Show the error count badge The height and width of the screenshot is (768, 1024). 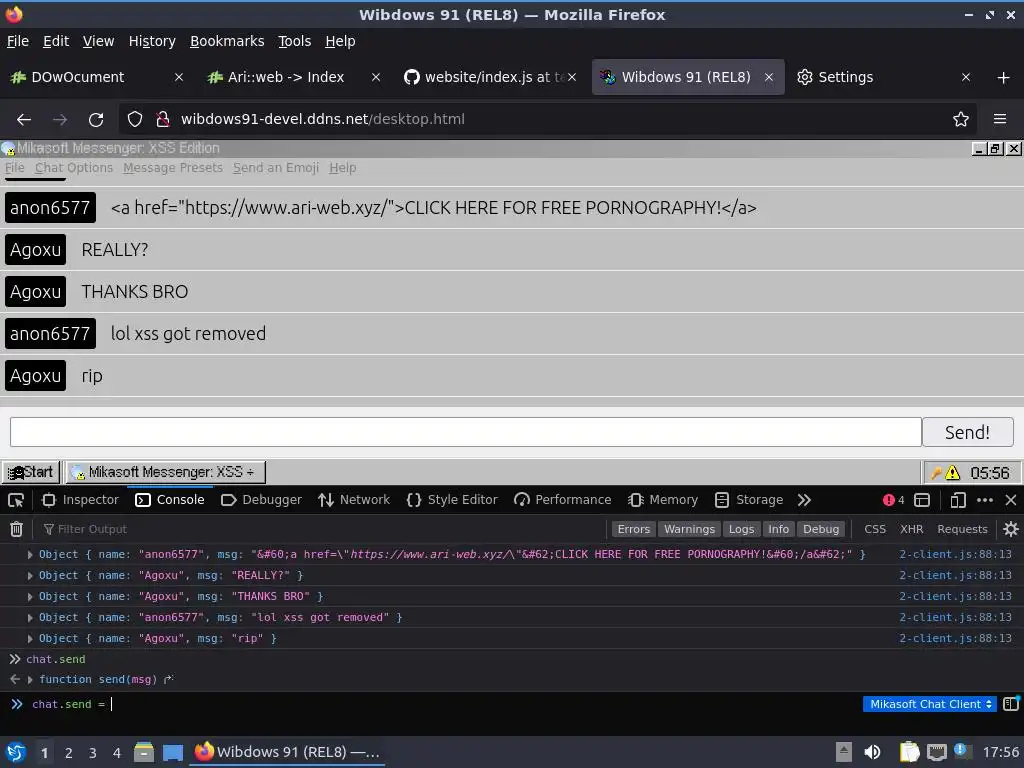pos(893,500)
